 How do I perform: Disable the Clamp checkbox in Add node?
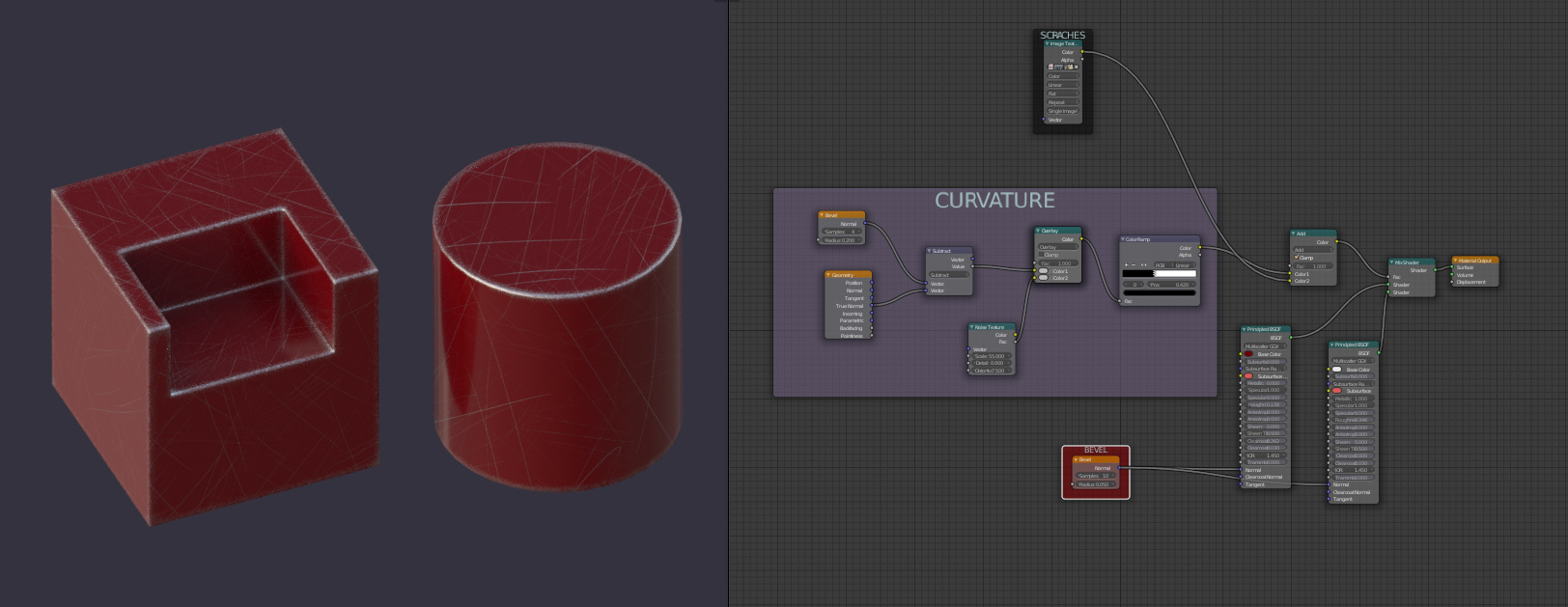pyautogui.click(x=1296, y=257)
